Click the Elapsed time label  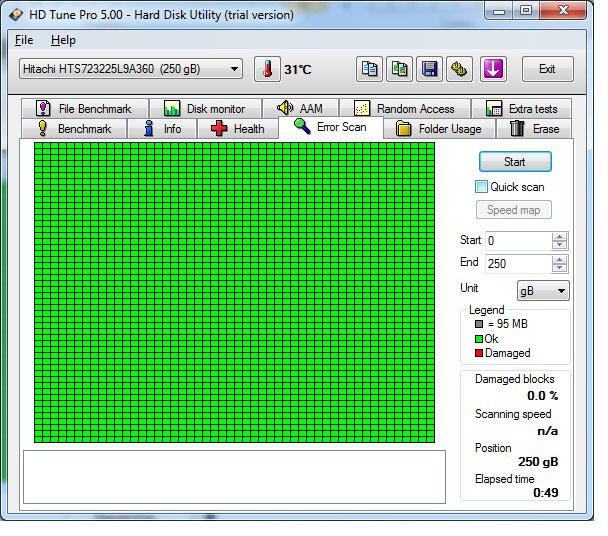coord(504,479)
